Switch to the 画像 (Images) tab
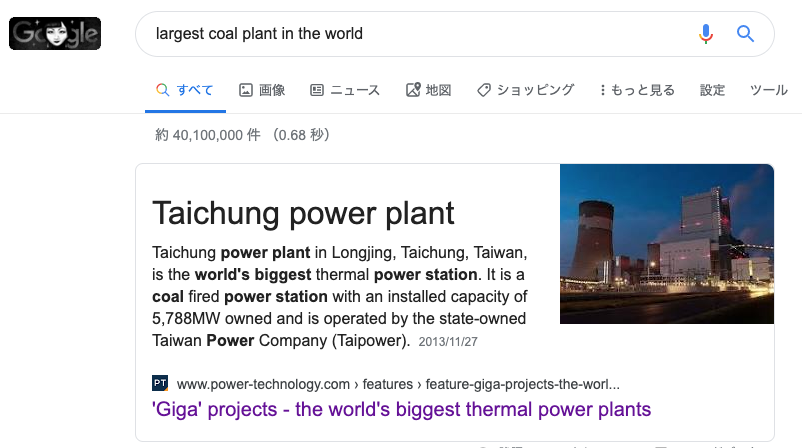Screen dimensions: 802x448 click(x=262, y=90)
